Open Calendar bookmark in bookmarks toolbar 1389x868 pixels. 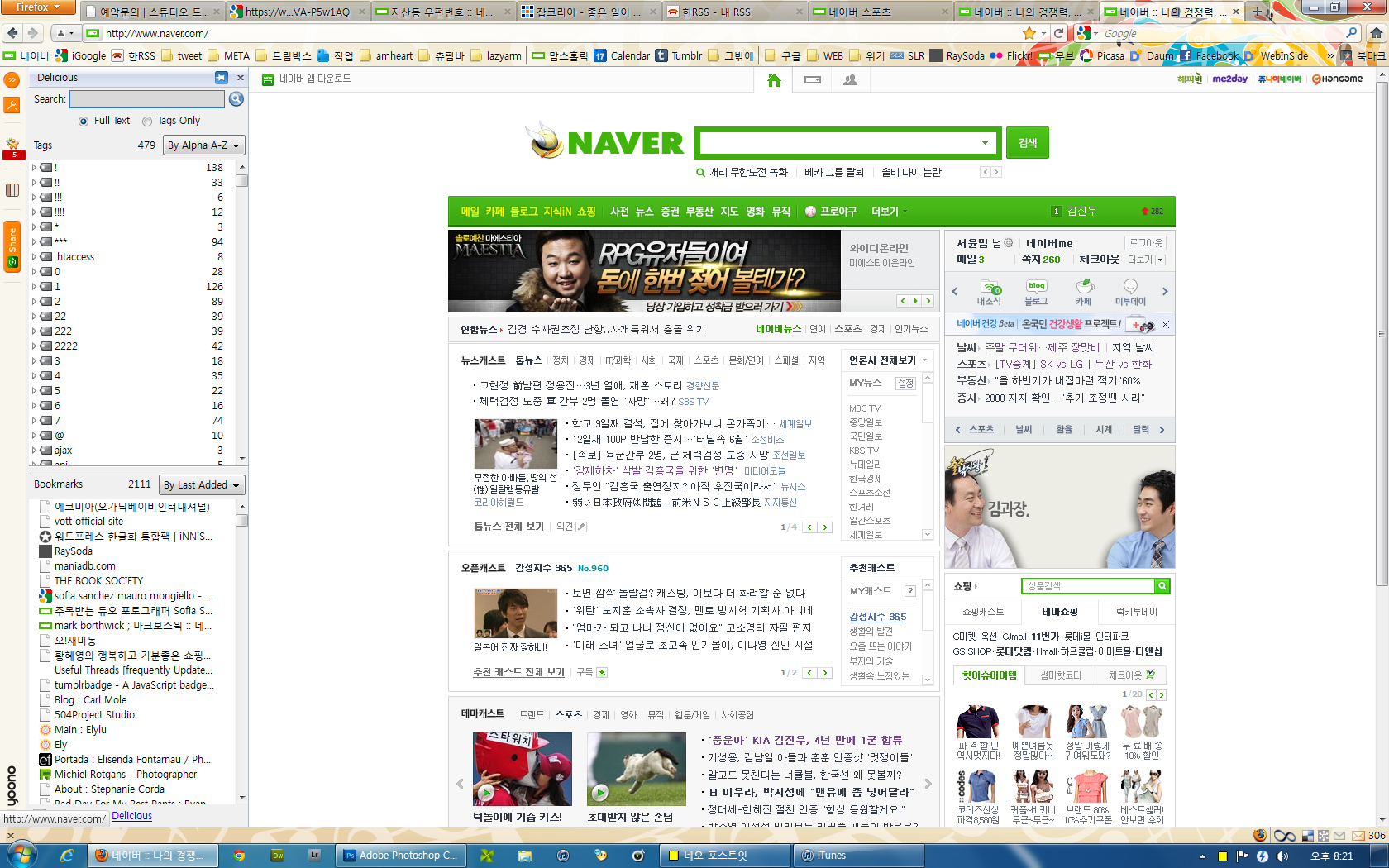[x=622, y=55]
